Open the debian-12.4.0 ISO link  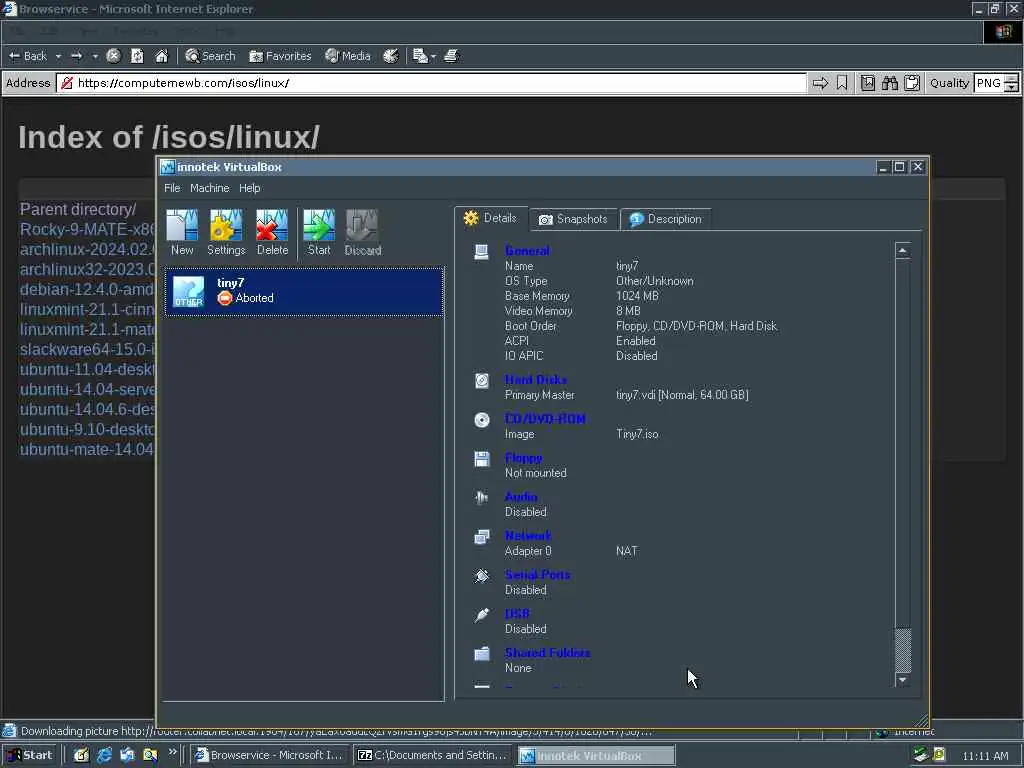88,289
